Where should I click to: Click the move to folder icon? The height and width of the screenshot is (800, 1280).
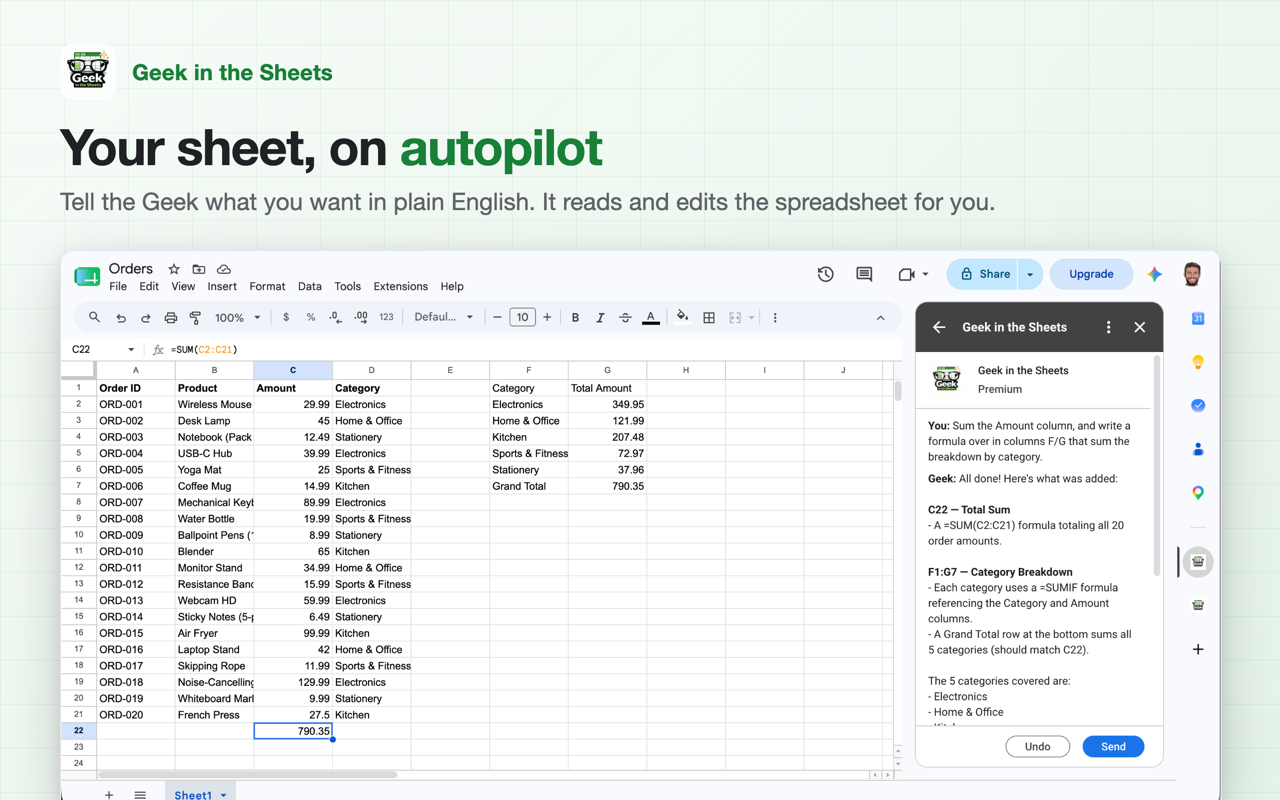pyautogui.click(x=199, y=269)
